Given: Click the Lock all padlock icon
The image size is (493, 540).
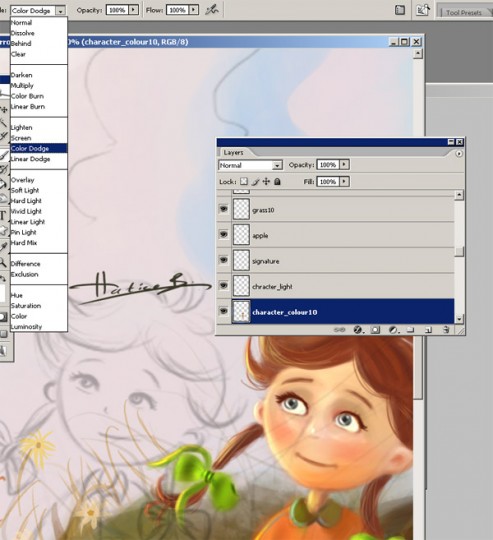Looking at the screenshot, I should click(x=277, y=181).
